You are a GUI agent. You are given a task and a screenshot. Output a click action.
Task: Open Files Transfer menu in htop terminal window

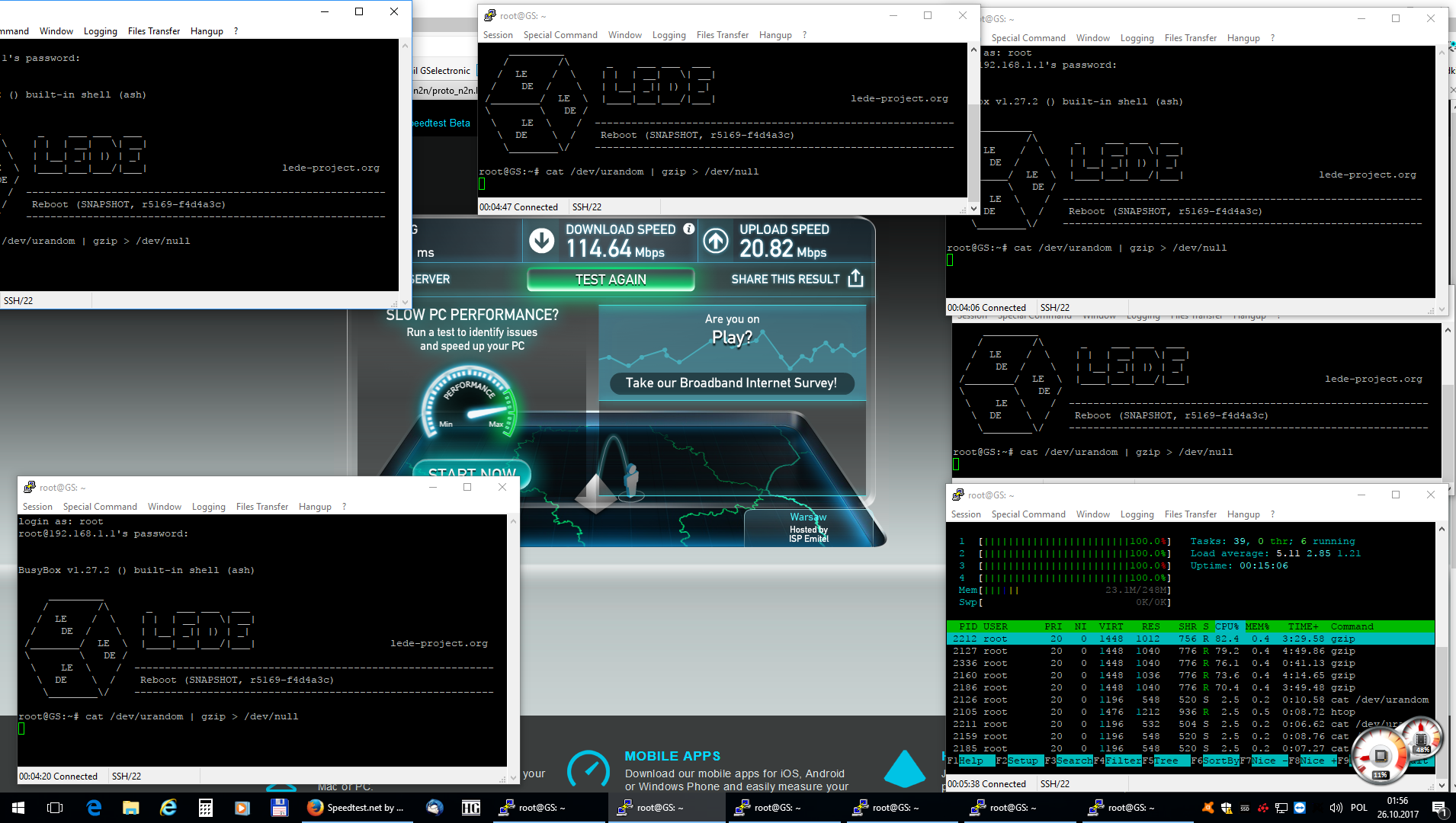click(x=1191, y=514)
